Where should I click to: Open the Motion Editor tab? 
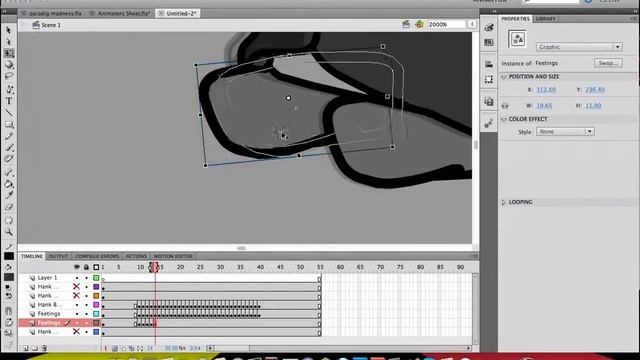click(x=173, y=256)
